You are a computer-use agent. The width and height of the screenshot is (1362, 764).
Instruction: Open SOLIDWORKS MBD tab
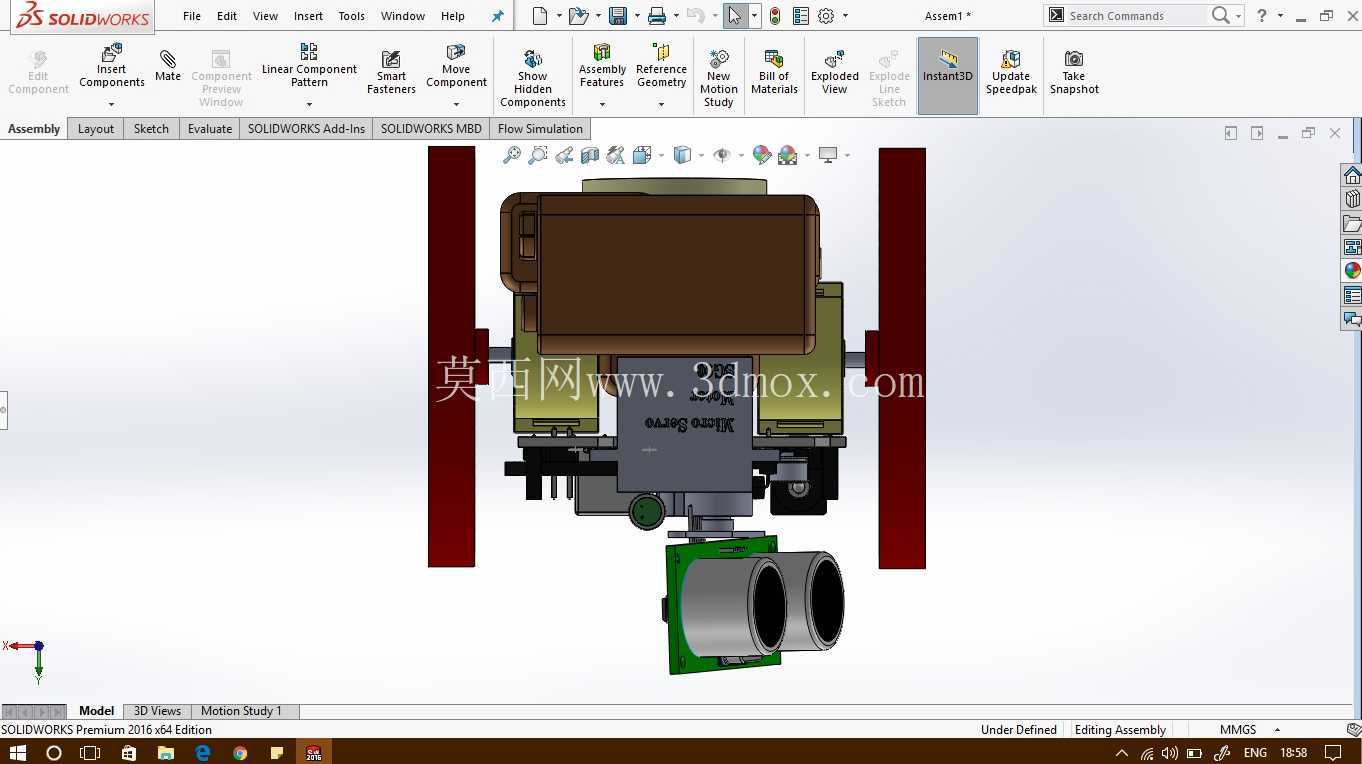[431, 129]
